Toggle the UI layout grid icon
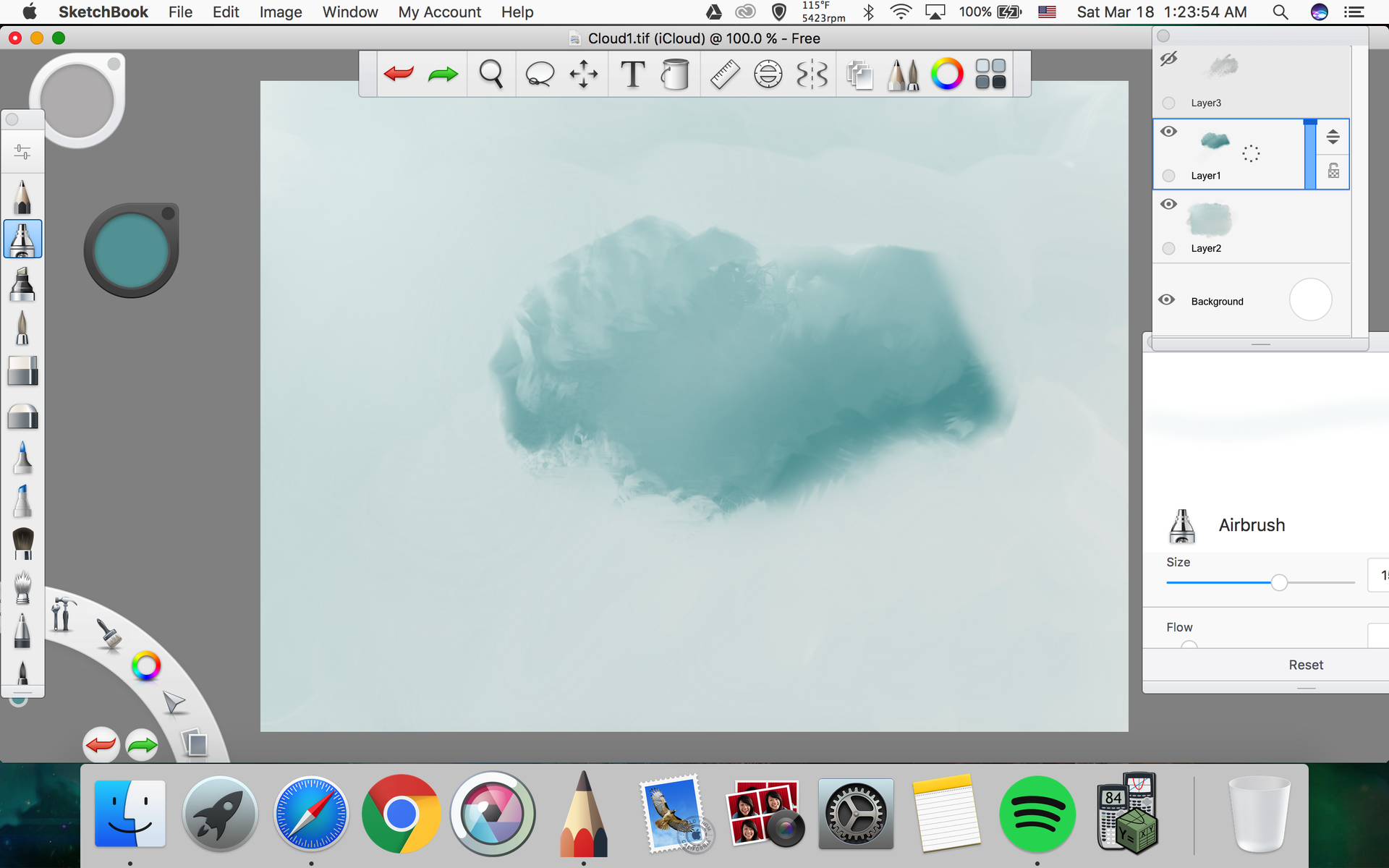Viewport: 1389px width, 868px height. pos(990,74)
